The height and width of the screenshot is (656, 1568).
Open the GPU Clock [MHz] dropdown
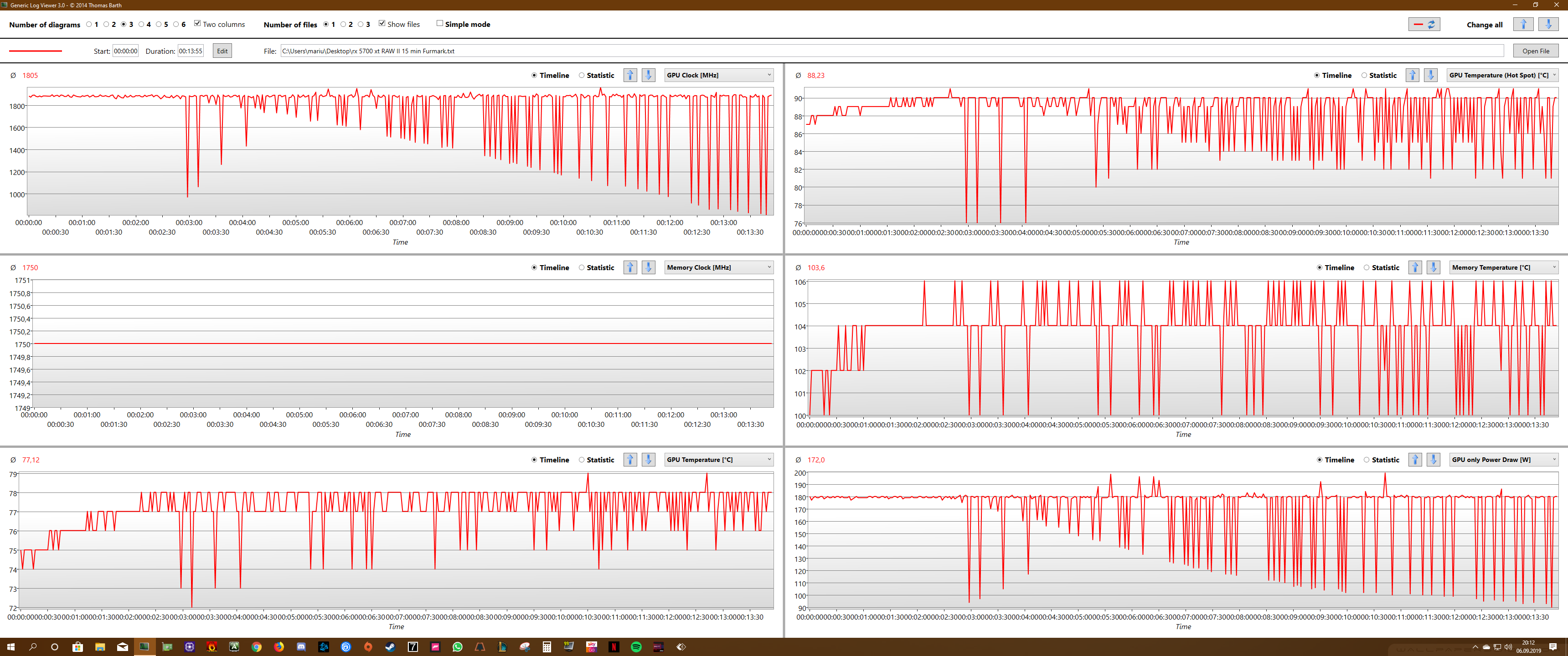[718, 76]
